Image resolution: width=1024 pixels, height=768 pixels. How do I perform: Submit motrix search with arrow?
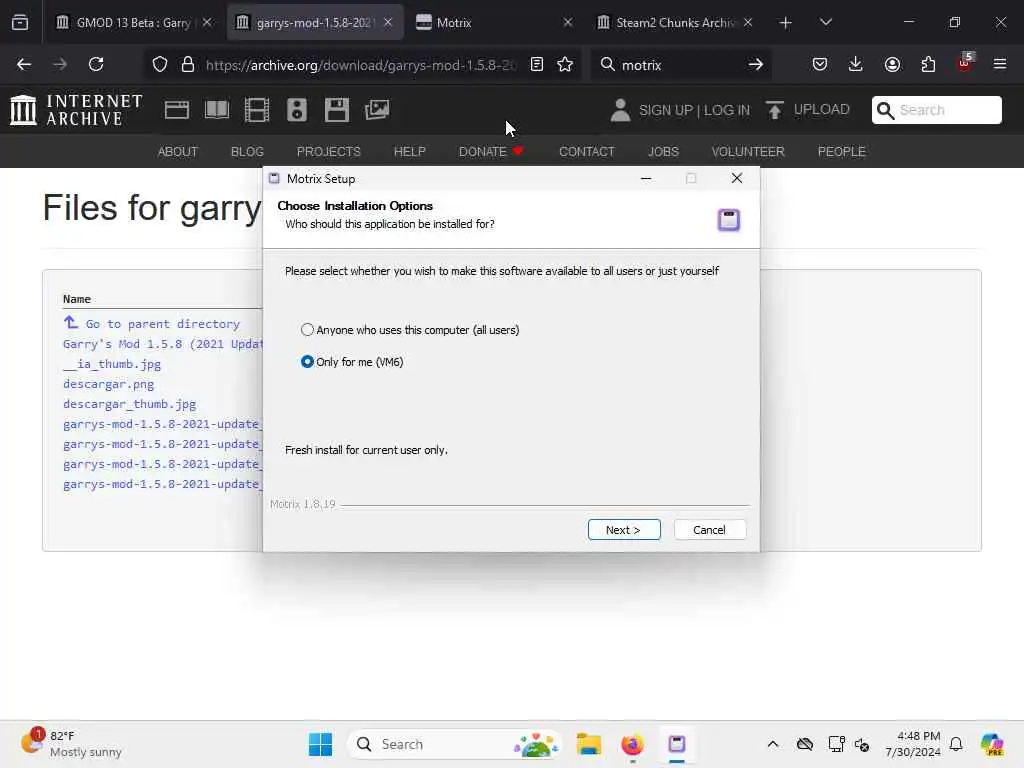[x=756, y=64]
